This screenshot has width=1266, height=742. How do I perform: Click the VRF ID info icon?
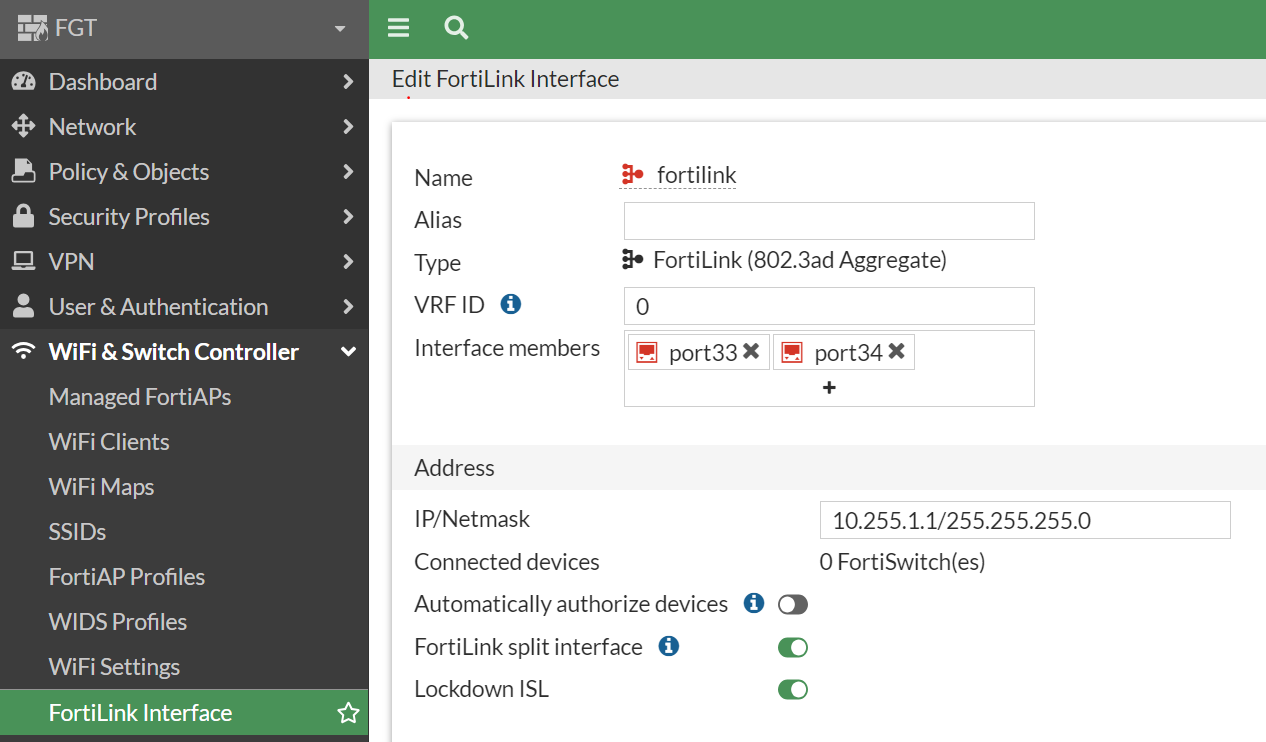(510, 303)
